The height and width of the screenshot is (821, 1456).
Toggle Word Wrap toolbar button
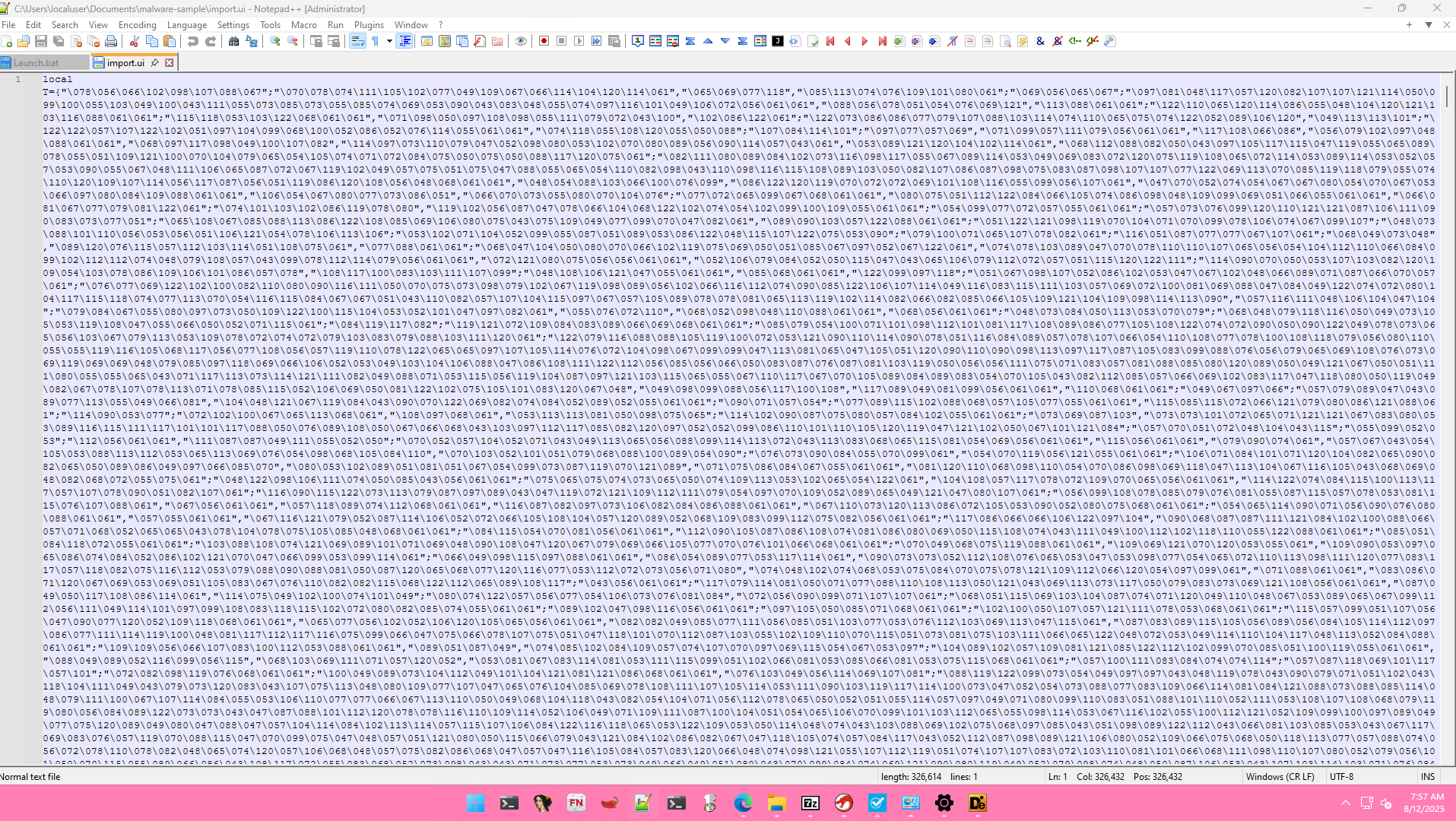coord(357,41)
